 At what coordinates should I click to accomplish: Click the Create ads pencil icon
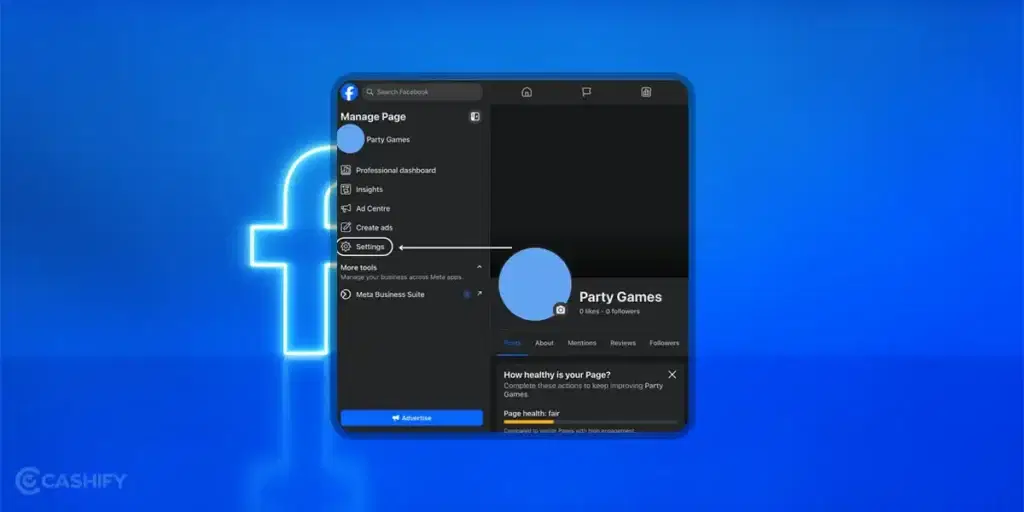pyautogui.click(x=345, y=228)
